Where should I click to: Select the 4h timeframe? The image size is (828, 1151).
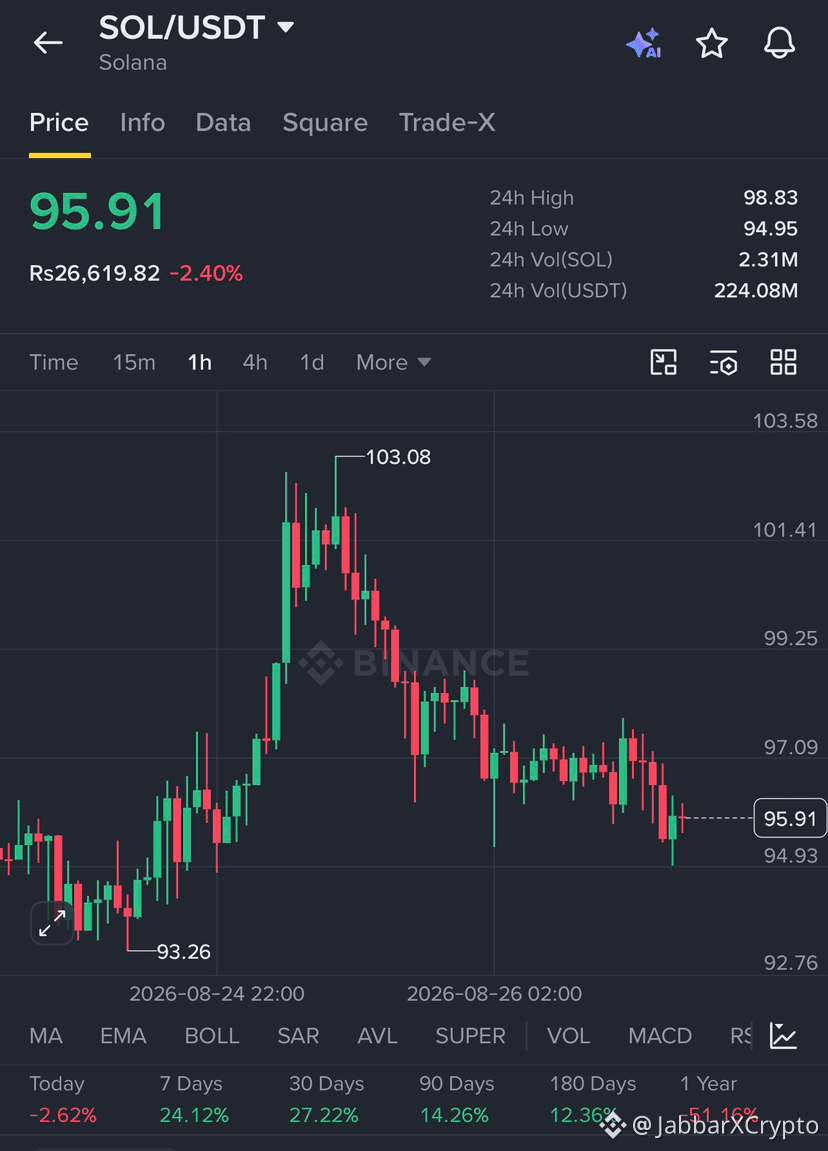(255, 362)
